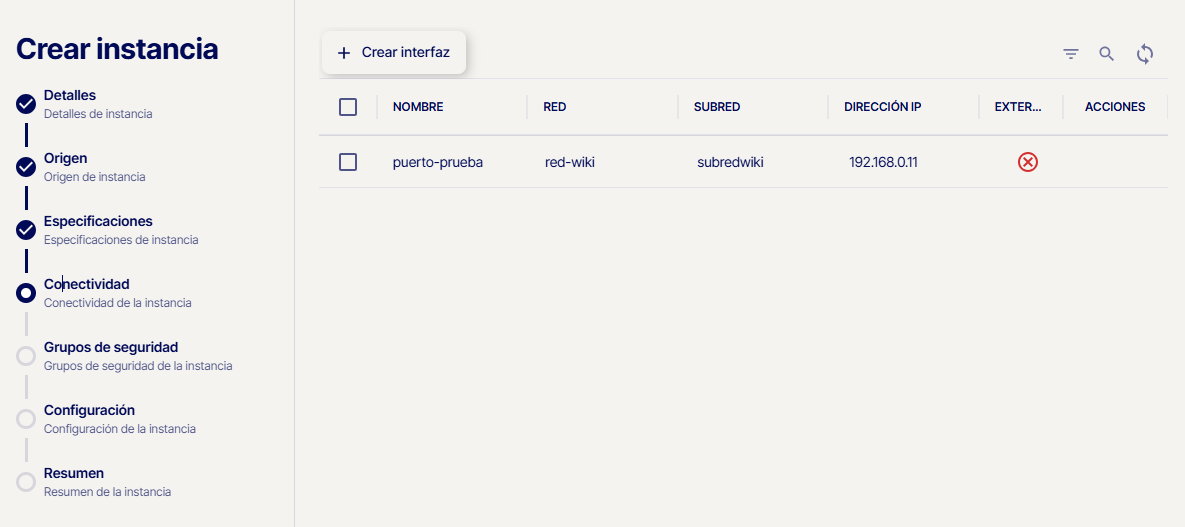The height and width of the screenshot is (527, 1185).
Task: Click the red external status icon
Action: coord(1027,162)
